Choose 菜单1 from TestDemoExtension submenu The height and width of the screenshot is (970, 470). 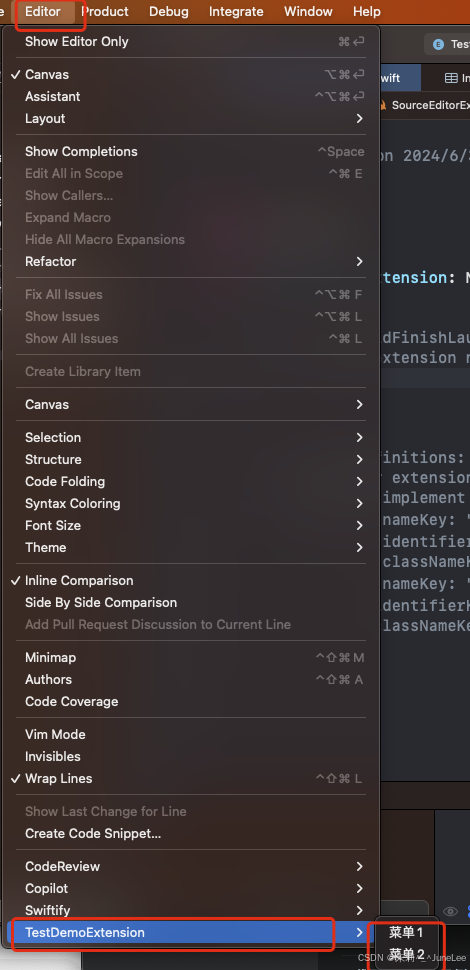(x=406, y=932)
